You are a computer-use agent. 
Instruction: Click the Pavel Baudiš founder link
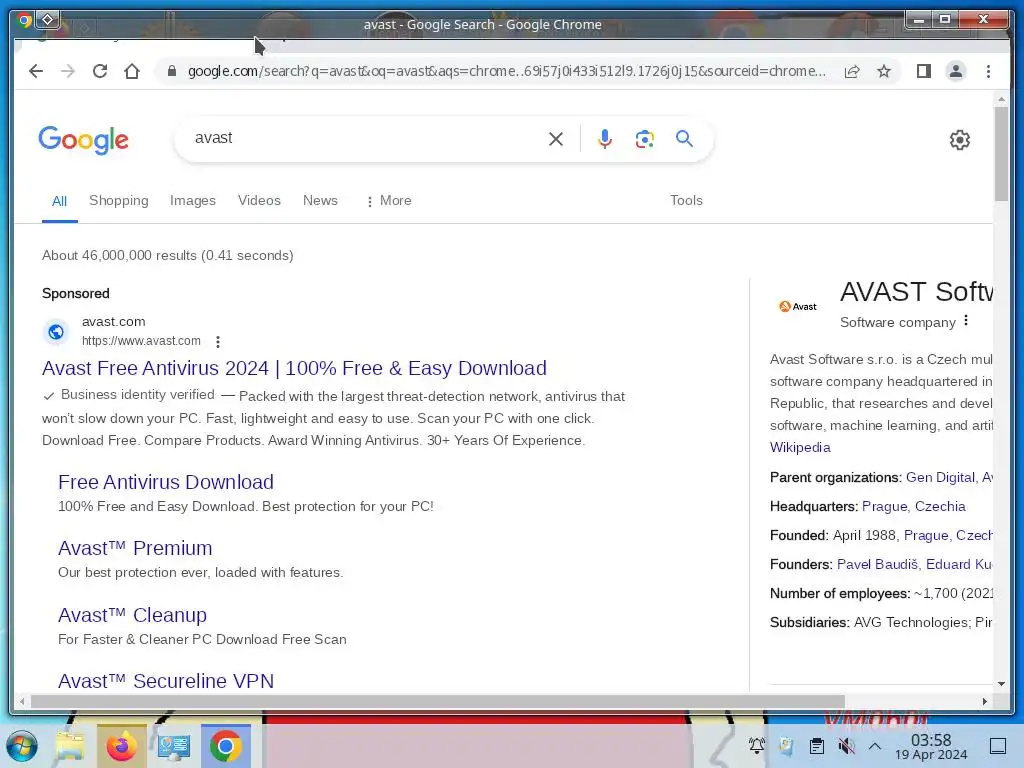pos(877,564)
